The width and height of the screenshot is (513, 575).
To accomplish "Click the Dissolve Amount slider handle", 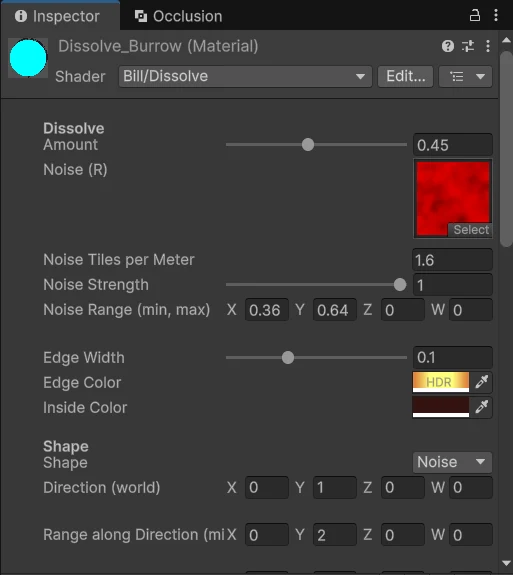I will tap(308, 144).
